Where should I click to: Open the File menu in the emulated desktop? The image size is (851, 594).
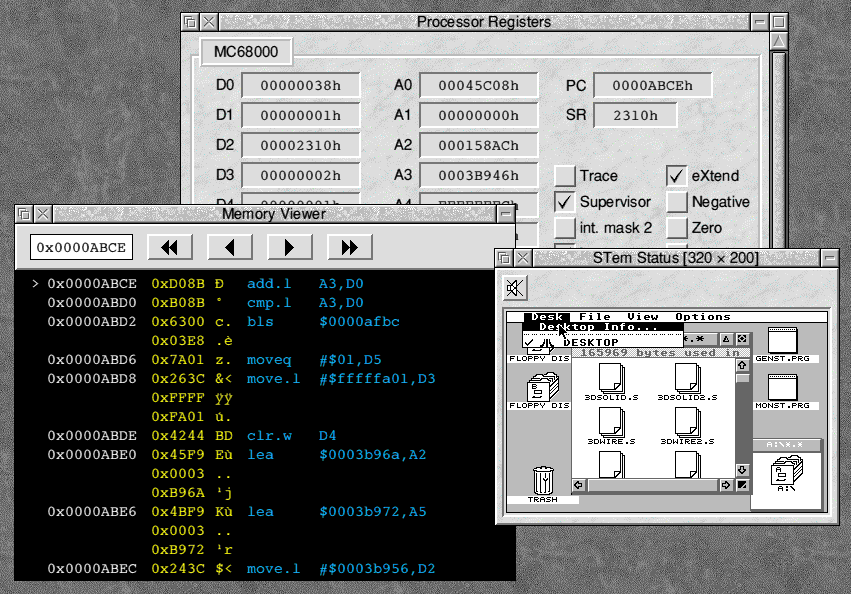tap(595, 317)
